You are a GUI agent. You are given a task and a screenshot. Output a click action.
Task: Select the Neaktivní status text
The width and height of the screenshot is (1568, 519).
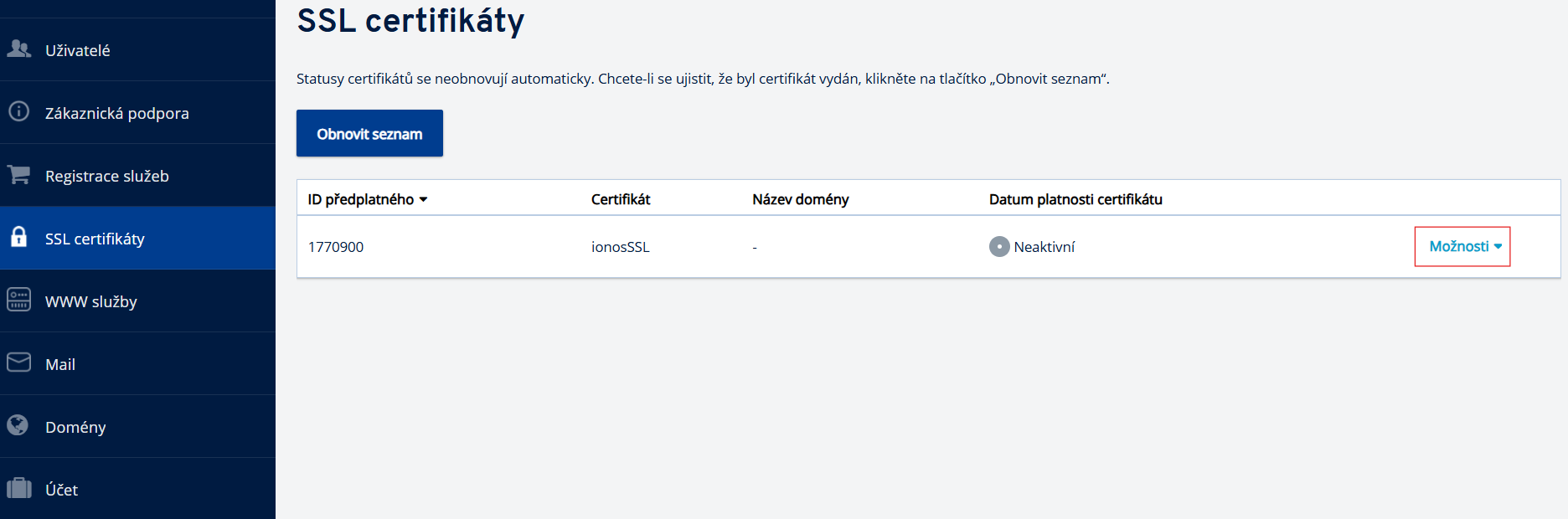pos(1044,248)
